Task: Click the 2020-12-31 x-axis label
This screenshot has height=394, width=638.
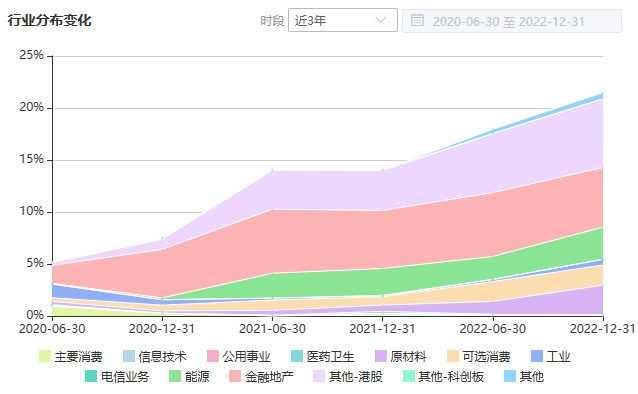Action: pos(162,328)
